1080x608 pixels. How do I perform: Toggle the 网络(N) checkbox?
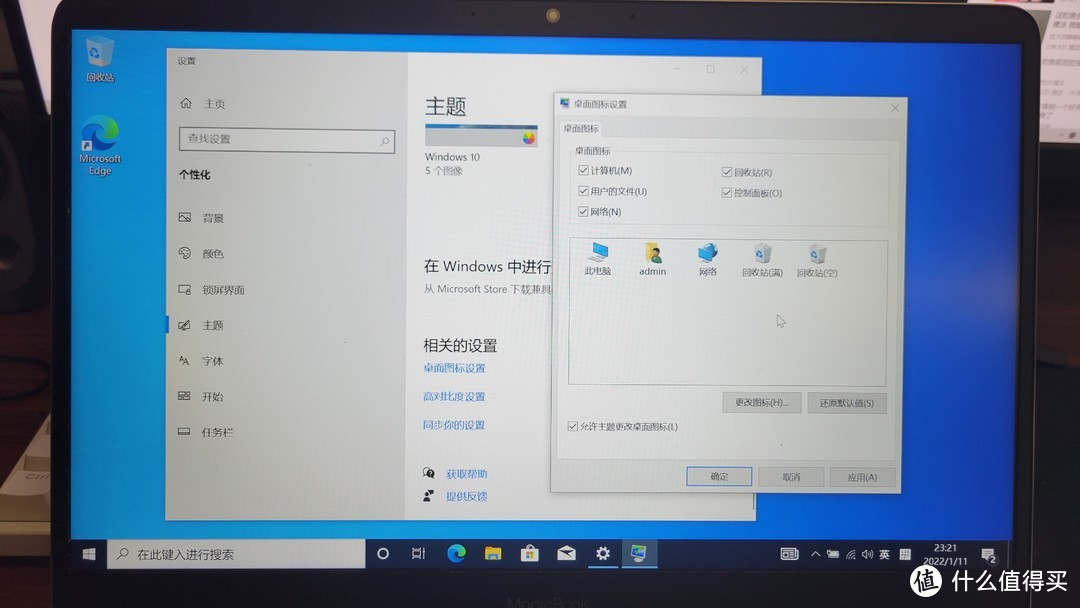pos(583,211)
